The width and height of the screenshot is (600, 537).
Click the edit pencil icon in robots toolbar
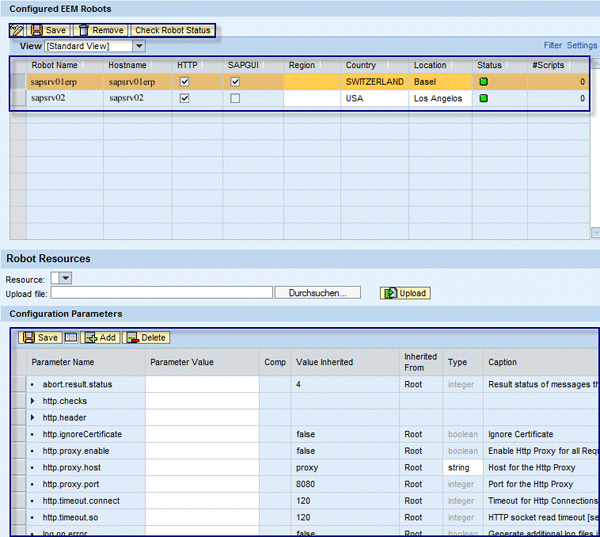[16, 31]
